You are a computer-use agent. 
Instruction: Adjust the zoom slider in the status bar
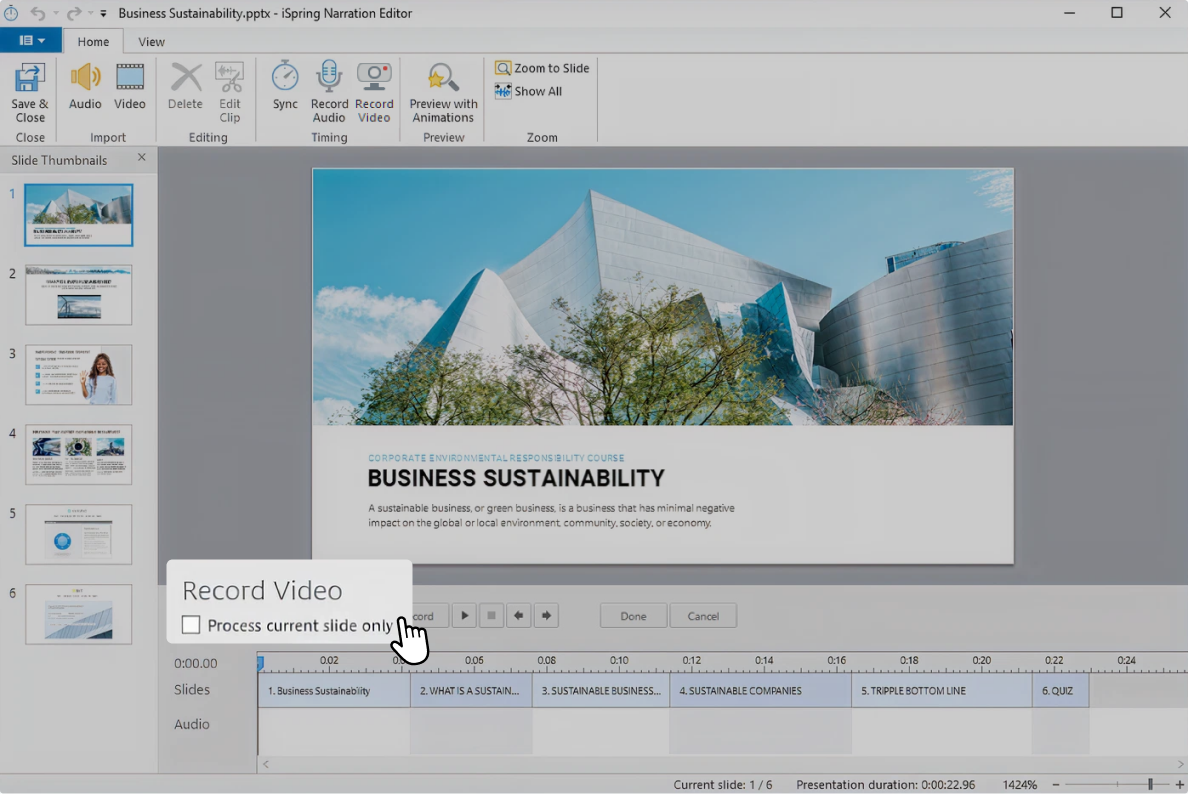click(x=1148, y=785)
